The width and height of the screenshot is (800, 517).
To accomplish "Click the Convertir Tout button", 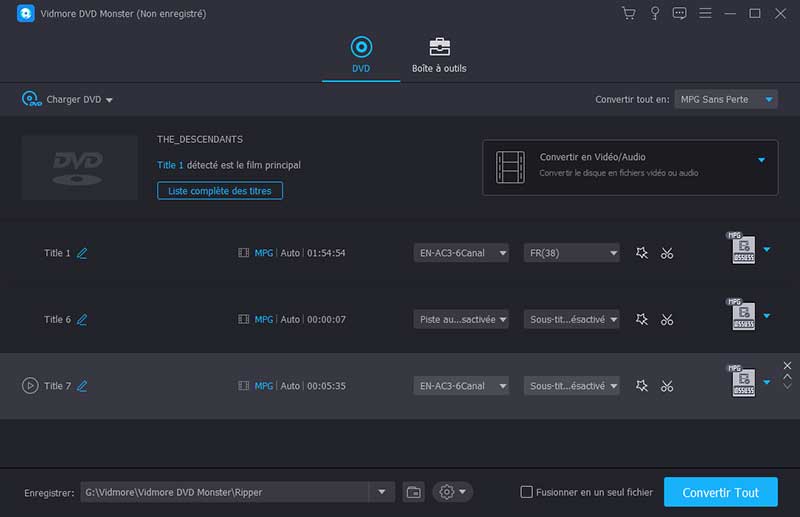I will [x=720, y=492].
